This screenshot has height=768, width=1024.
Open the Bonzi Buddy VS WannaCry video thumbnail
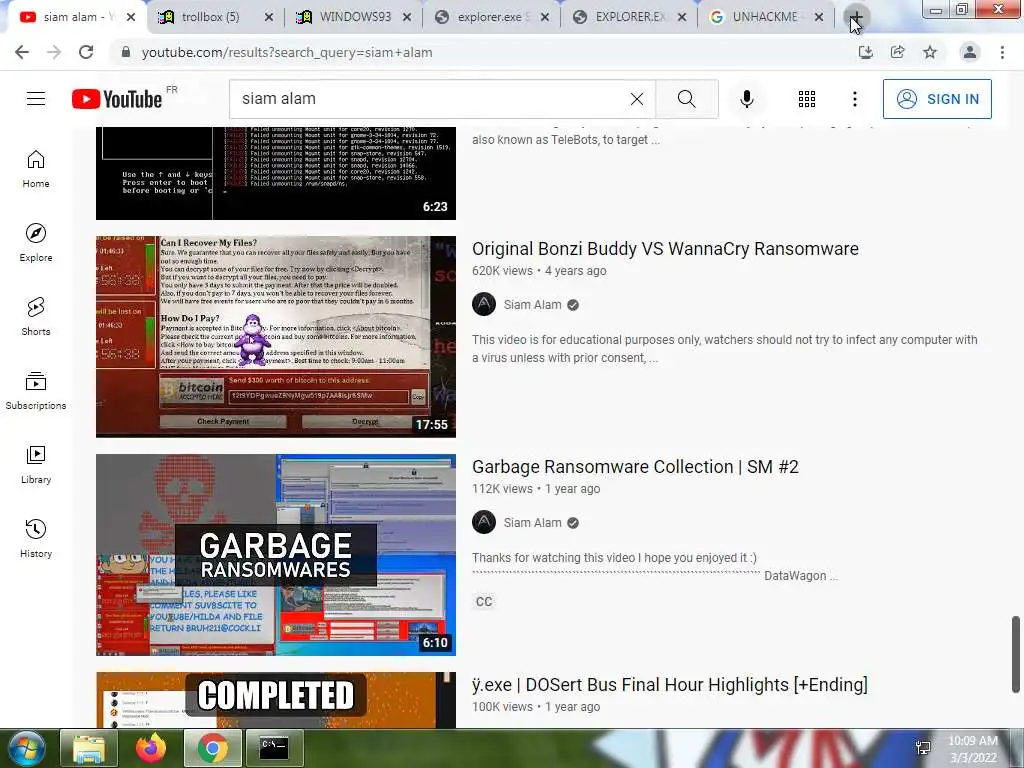coord(276,336)
